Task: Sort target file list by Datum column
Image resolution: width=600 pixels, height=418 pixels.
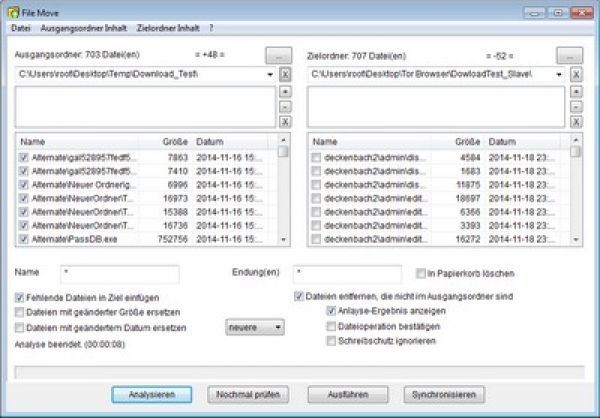Action: coord(522,142)
